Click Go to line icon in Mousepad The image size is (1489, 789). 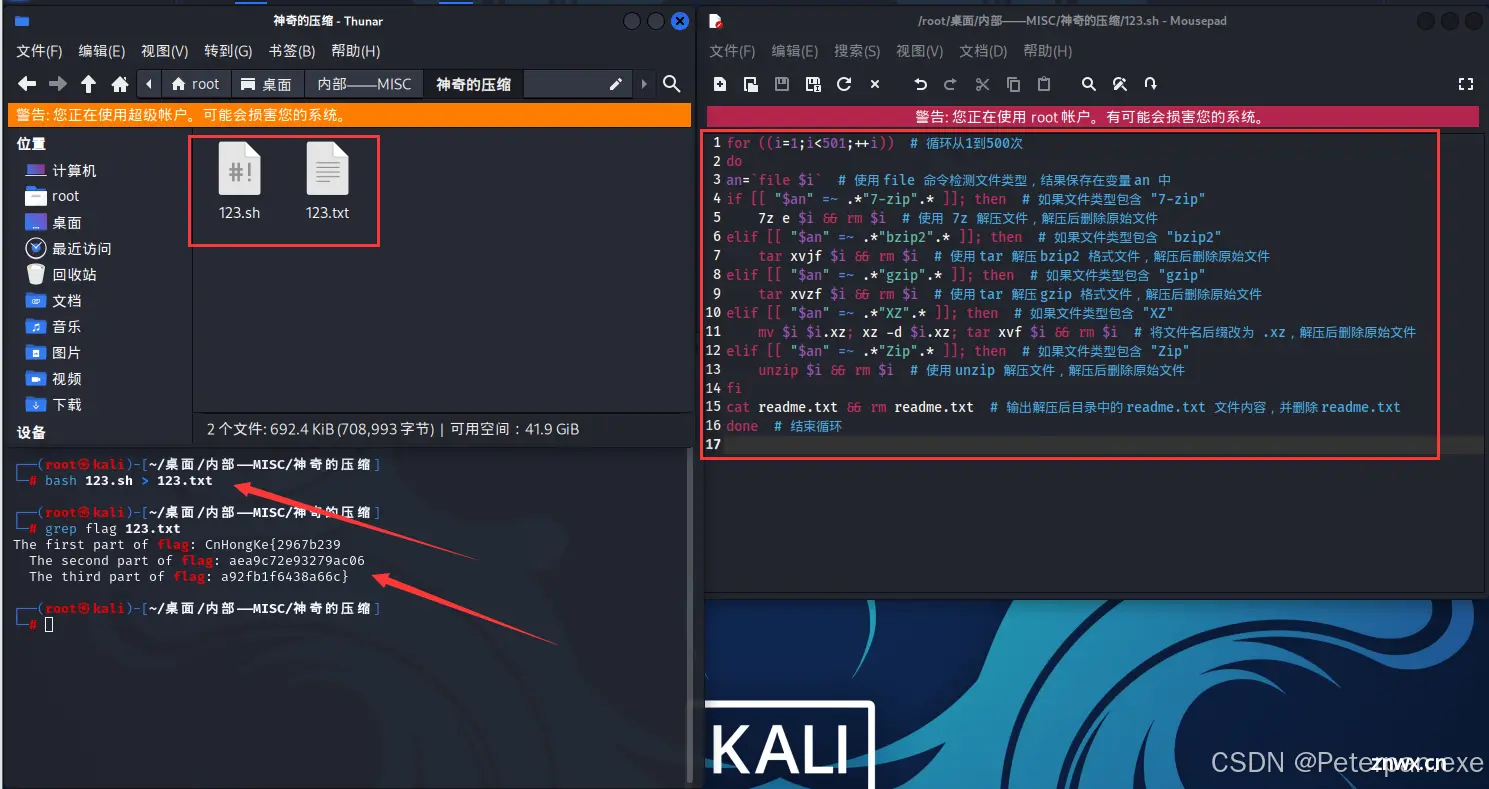[1151, 84]
